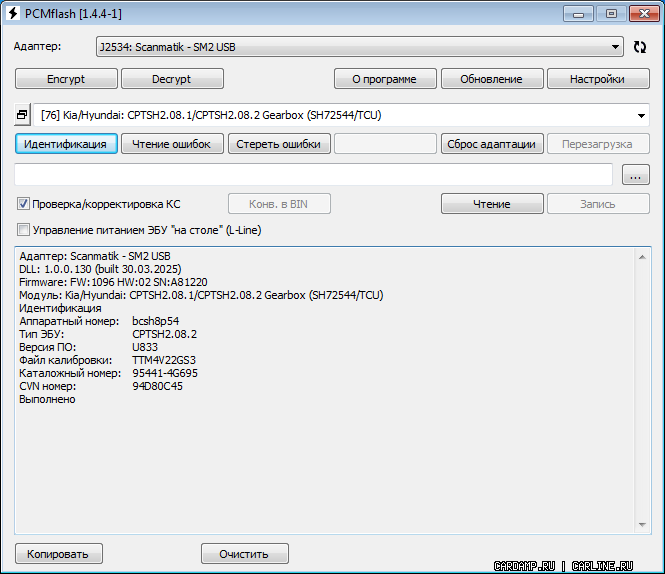Click the log scrollbar up arrow

642,257
